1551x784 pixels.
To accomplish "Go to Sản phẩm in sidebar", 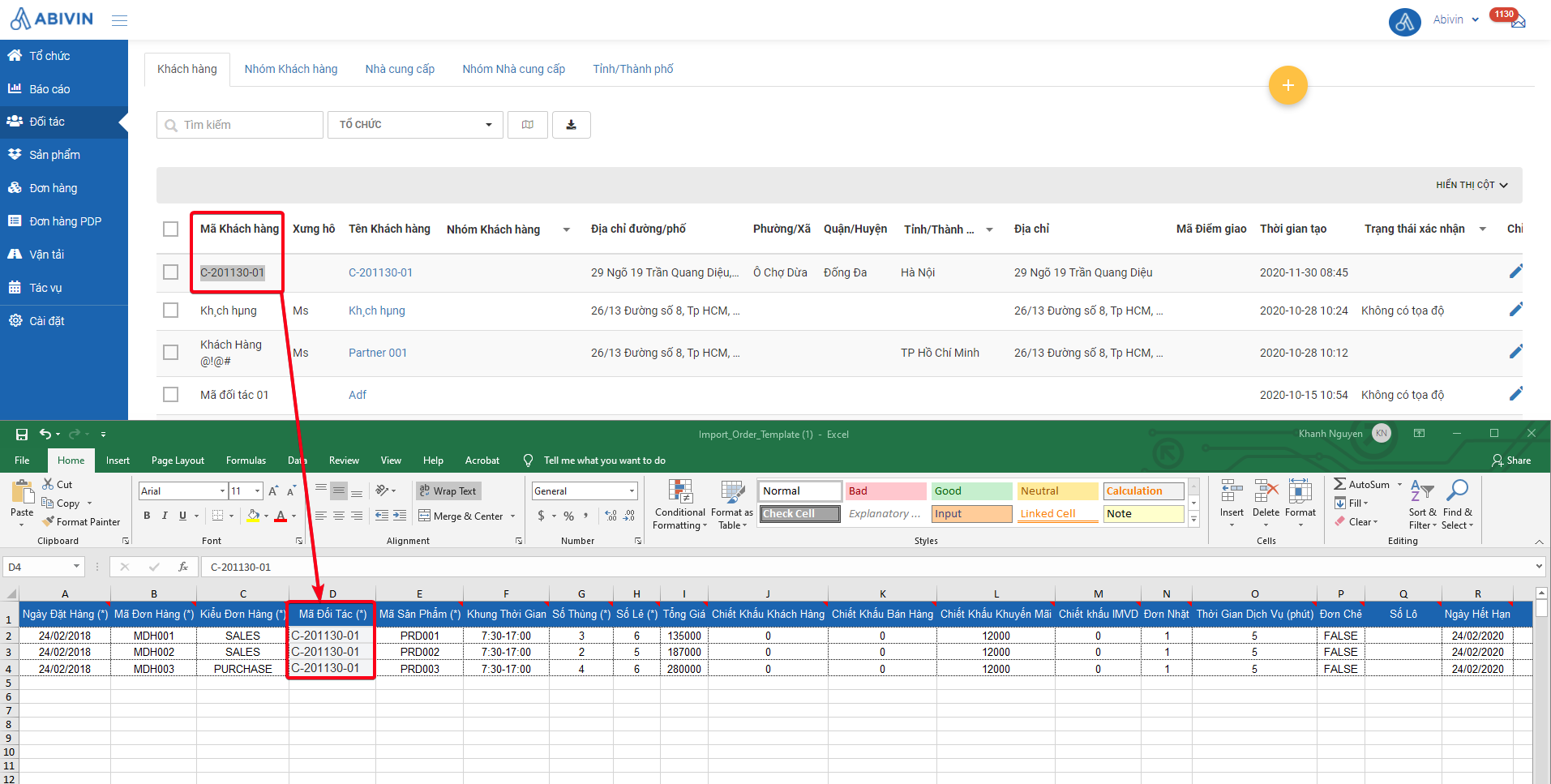I will [64, 155].
